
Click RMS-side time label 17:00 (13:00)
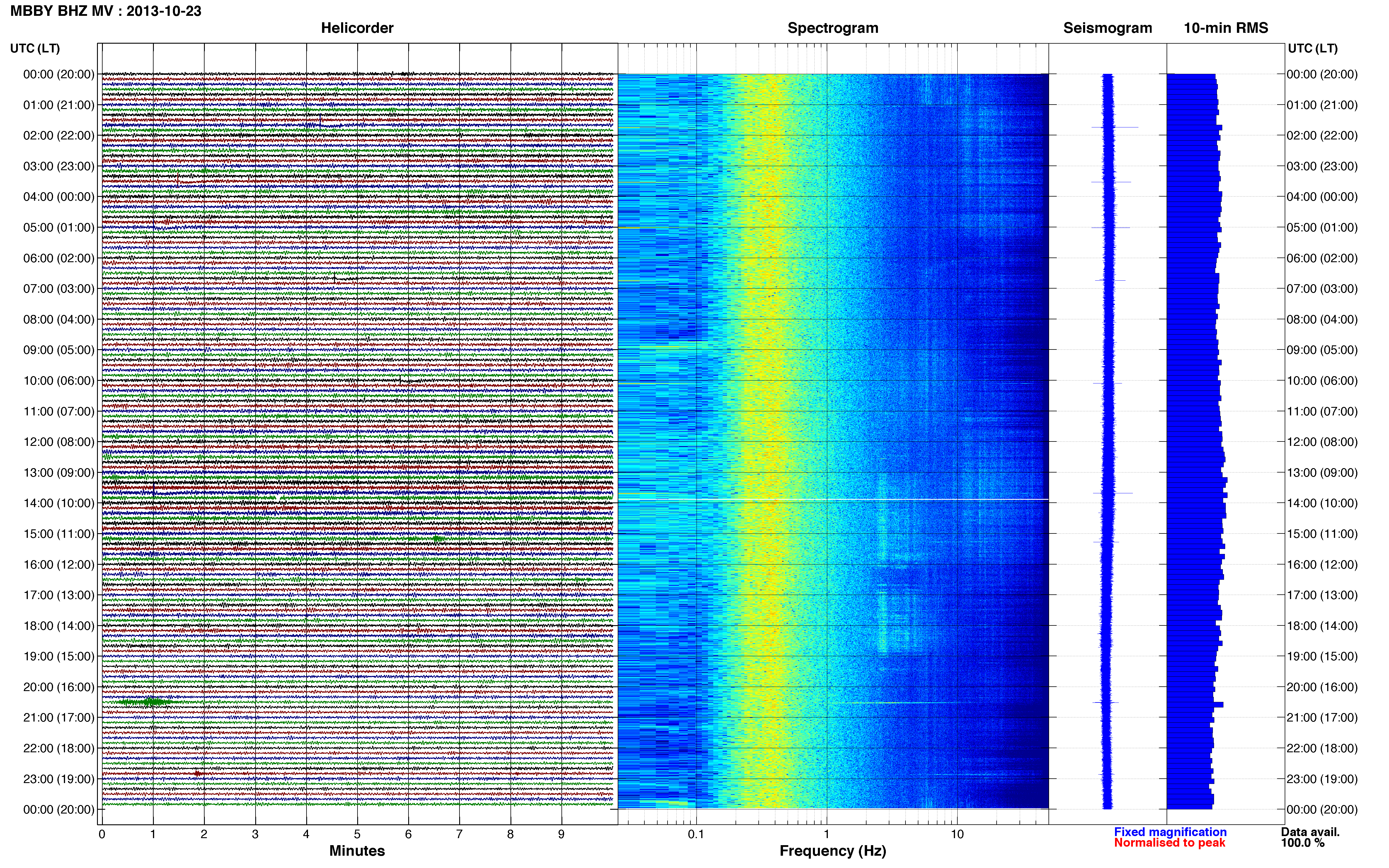1322,595
